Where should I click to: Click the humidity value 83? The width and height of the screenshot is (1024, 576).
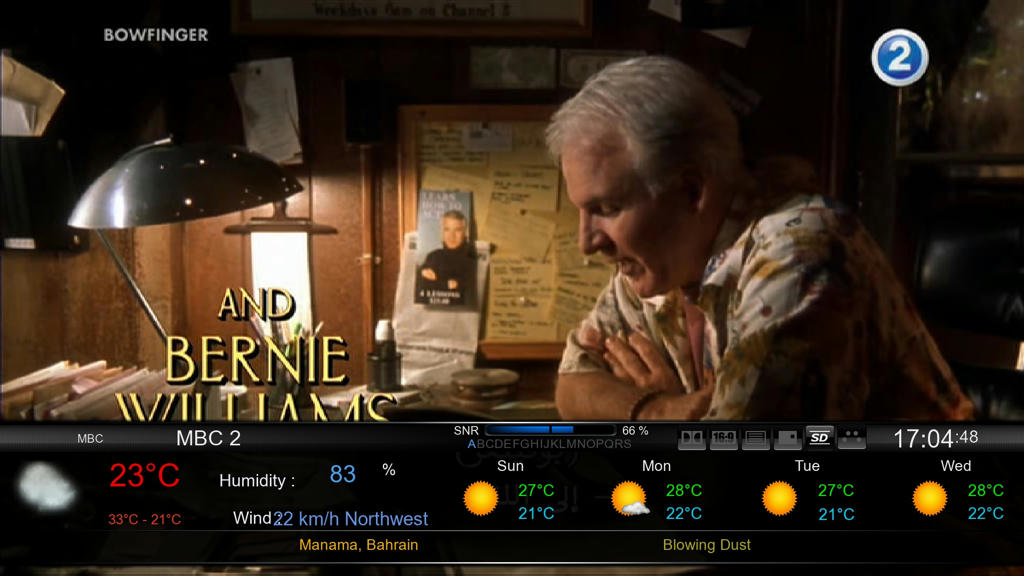342,474
